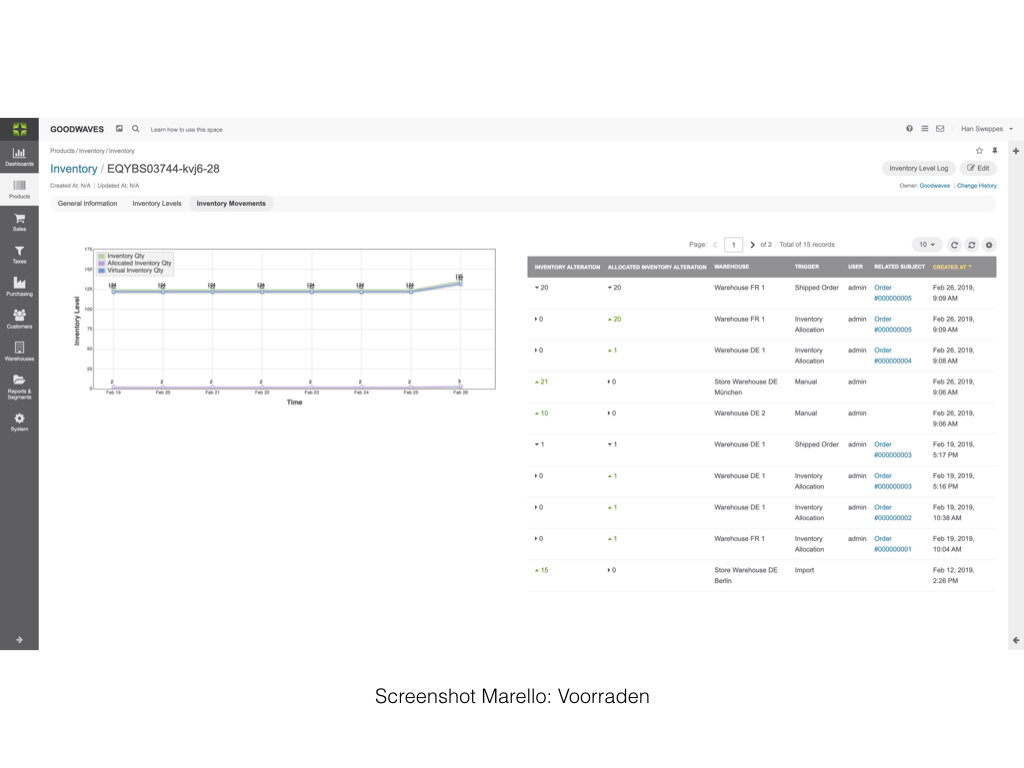Image resolution: width=1024 pixels, height=768 pixels.
Task: Switch to the Inventory Levels tab
Action: coord(157,203)
